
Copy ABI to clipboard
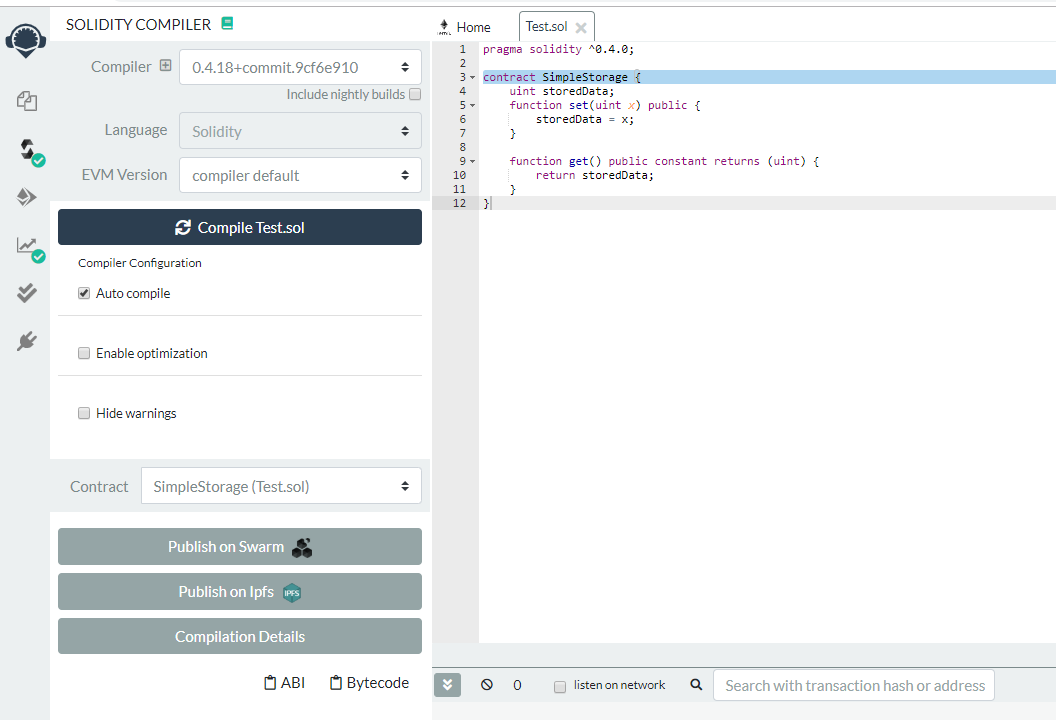point(284,683)
